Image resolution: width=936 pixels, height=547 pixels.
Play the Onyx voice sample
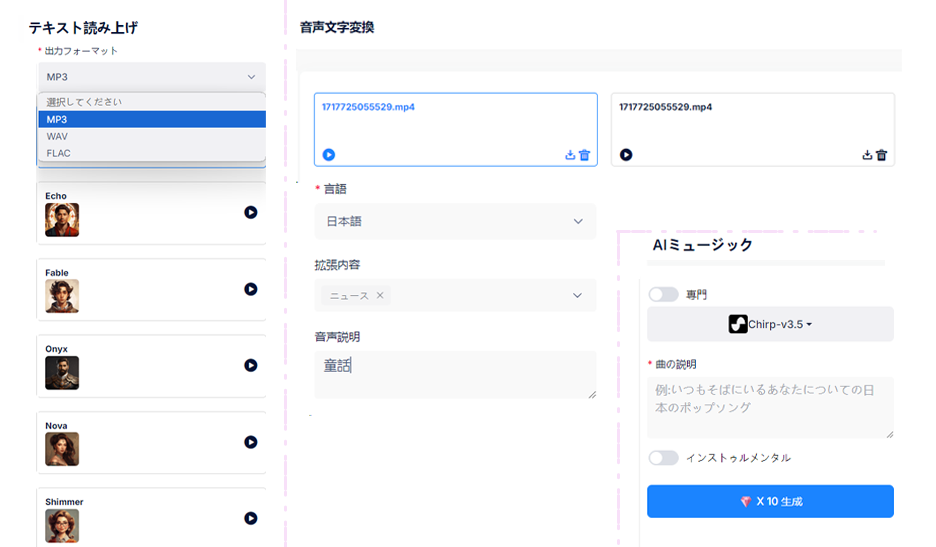[251, 365]
